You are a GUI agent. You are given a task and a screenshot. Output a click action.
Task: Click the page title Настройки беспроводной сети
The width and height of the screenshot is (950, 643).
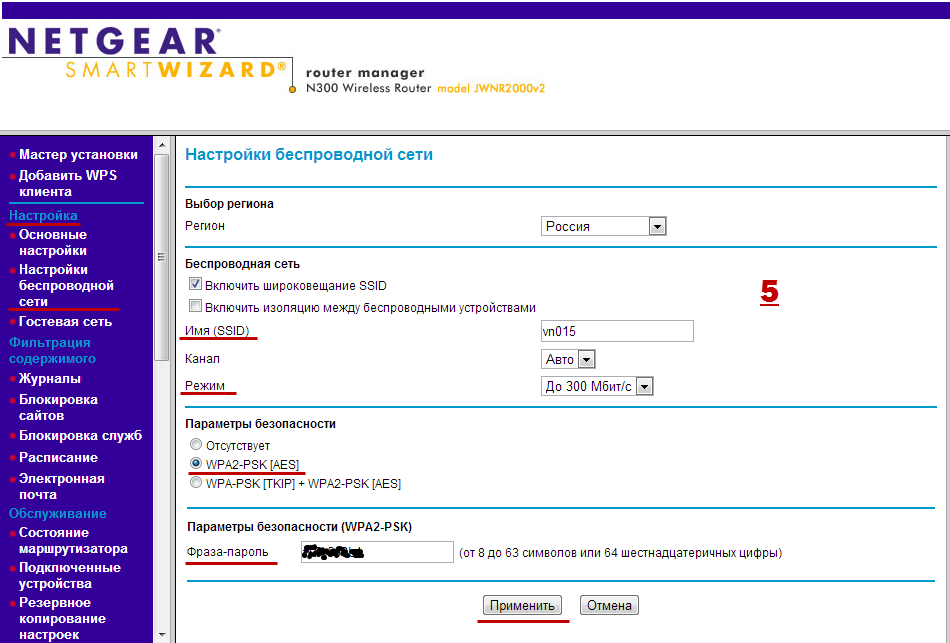coord(309,155)
